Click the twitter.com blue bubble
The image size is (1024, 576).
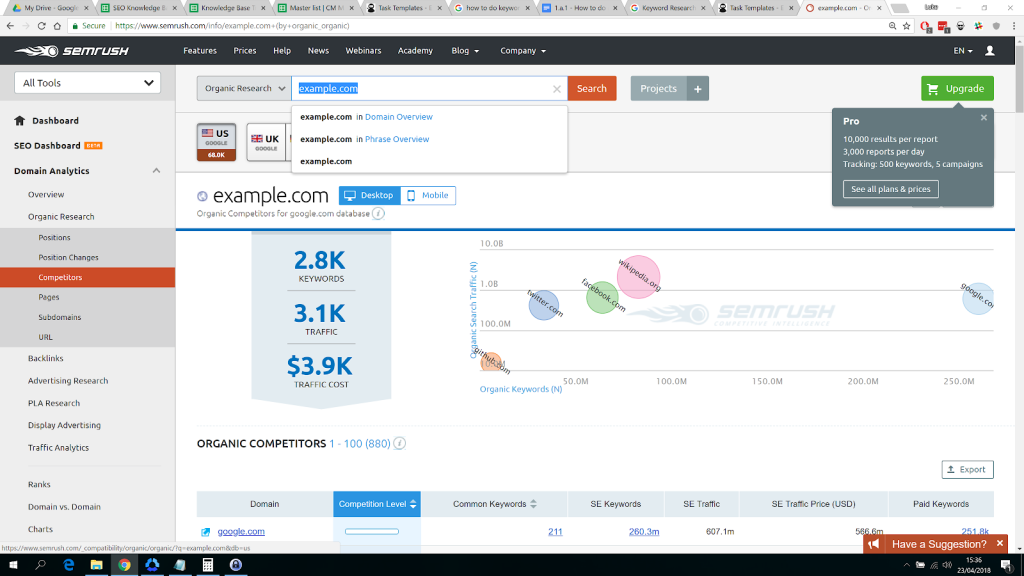[x=543, y=305]
